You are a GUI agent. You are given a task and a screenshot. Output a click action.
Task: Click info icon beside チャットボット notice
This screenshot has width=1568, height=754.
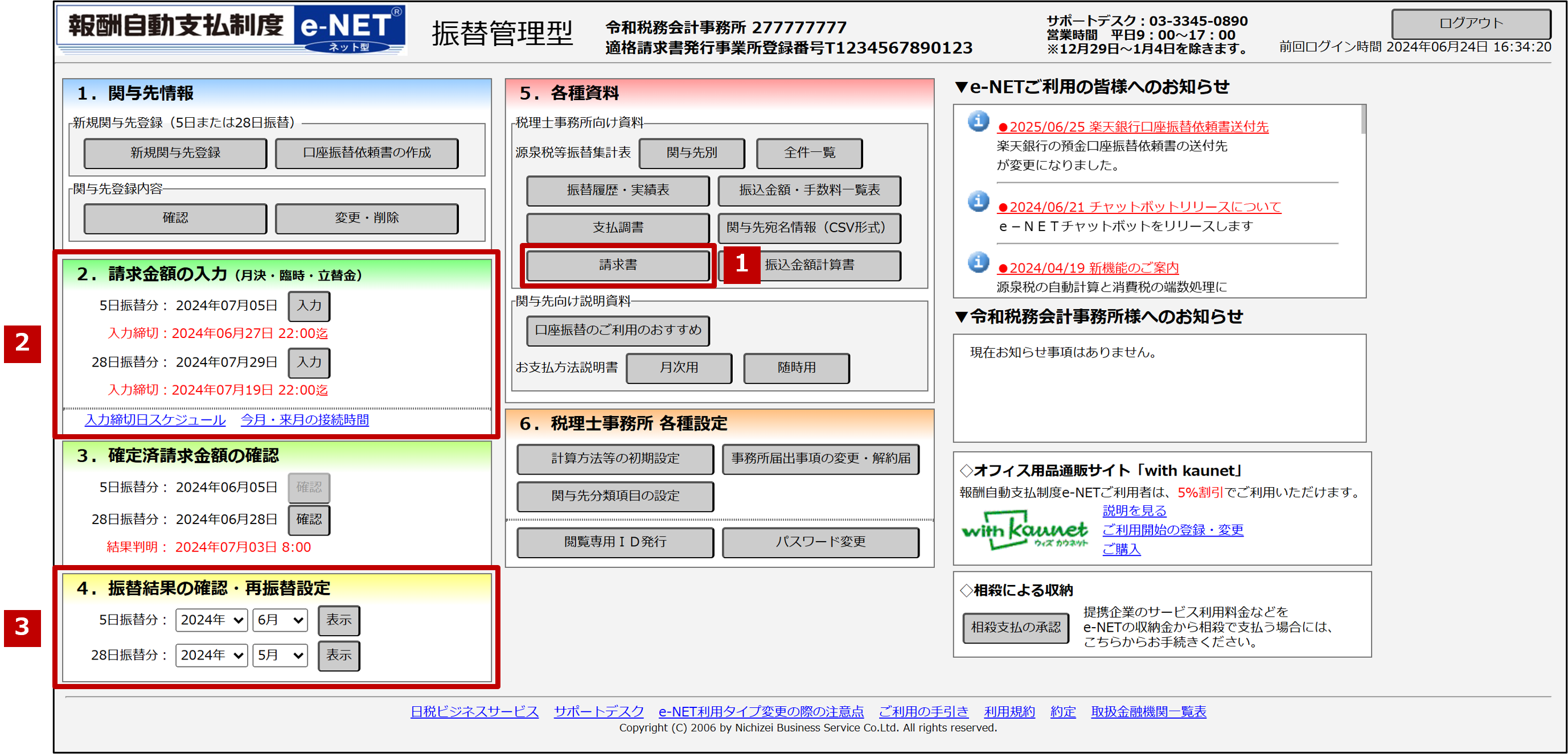[x=978, y=201]
